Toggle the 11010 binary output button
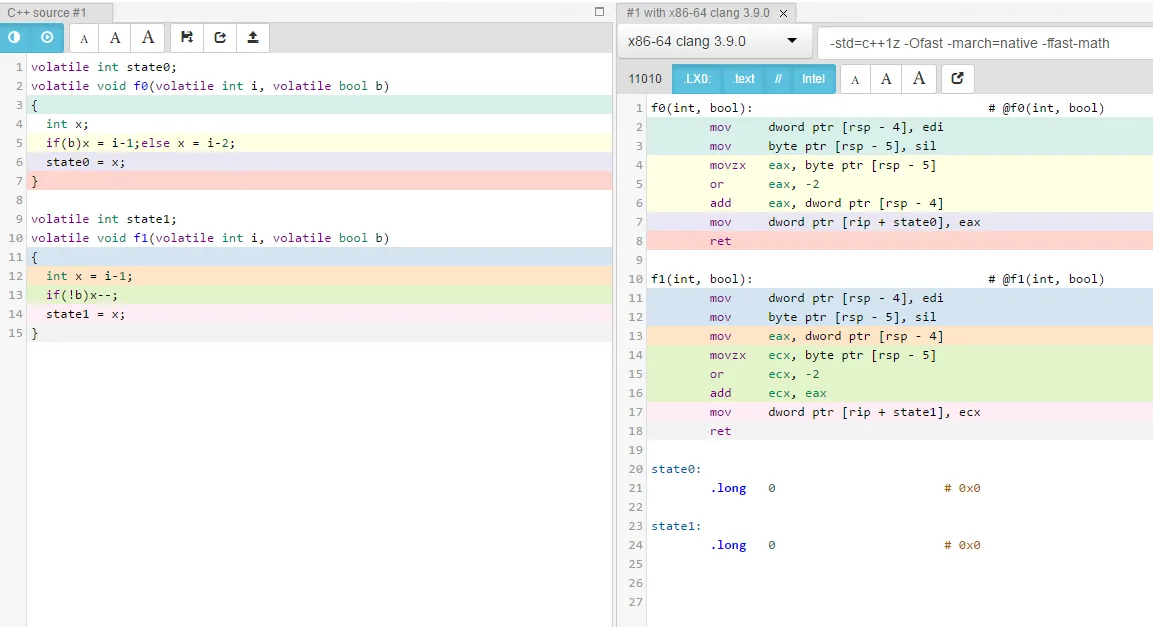Screen dimensions: 1153x627 645,79
